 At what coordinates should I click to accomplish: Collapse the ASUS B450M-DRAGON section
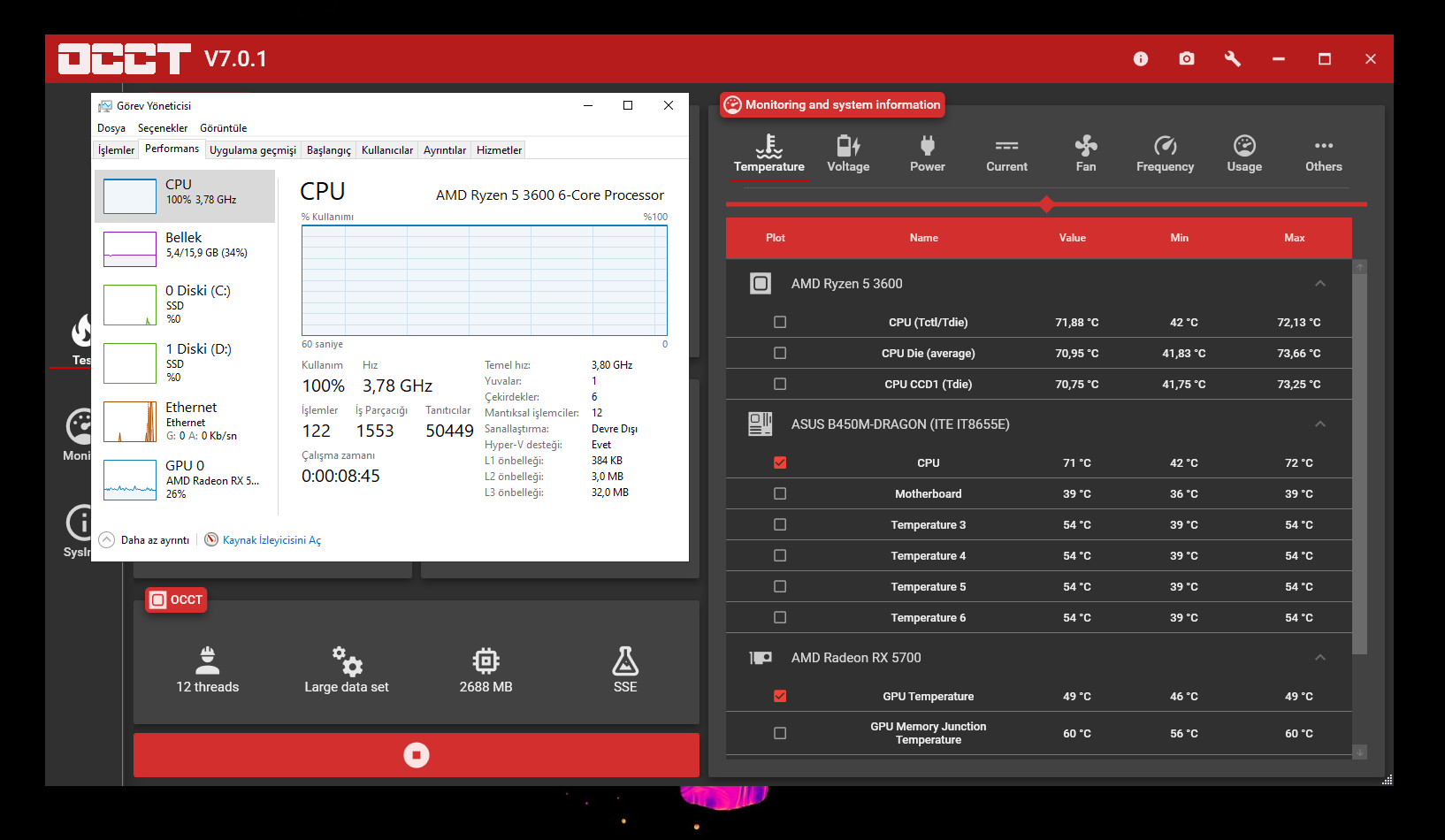(x=1320, y=424)
